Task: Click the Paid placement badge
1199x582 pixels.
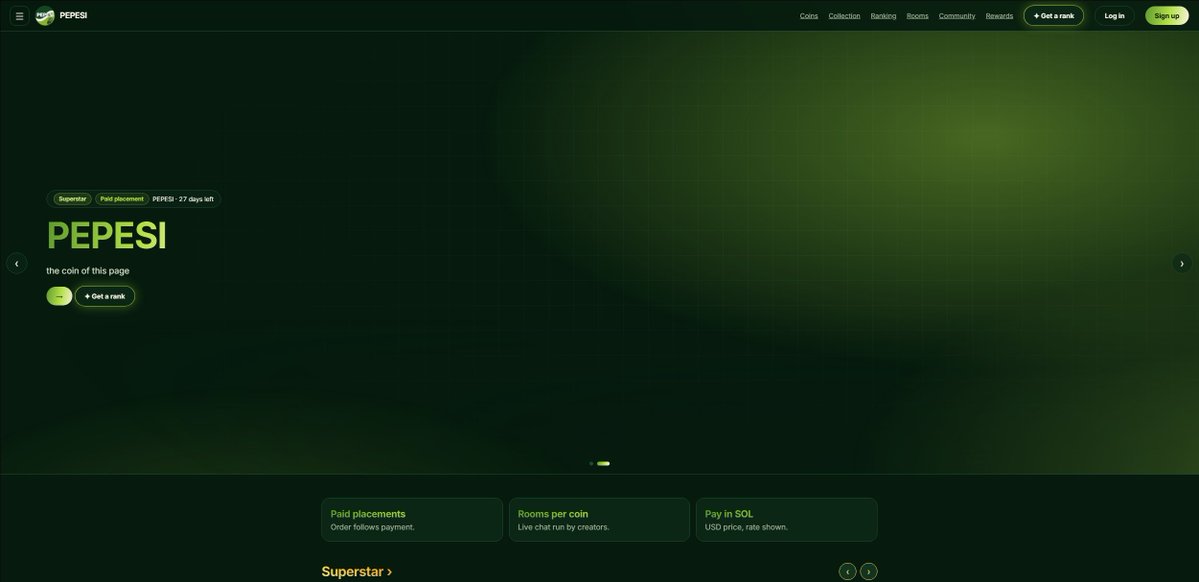Action: coord(122,199)
